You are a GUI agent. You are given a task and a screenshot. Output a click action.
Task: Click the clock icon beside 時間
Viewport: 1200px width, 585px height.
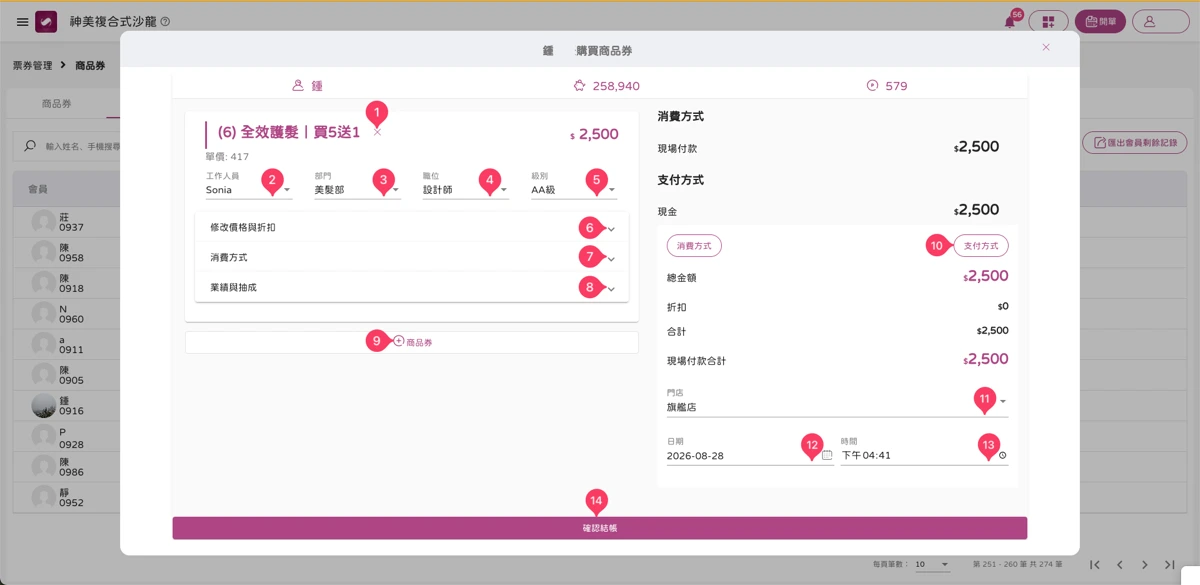tap(1002, 455)
